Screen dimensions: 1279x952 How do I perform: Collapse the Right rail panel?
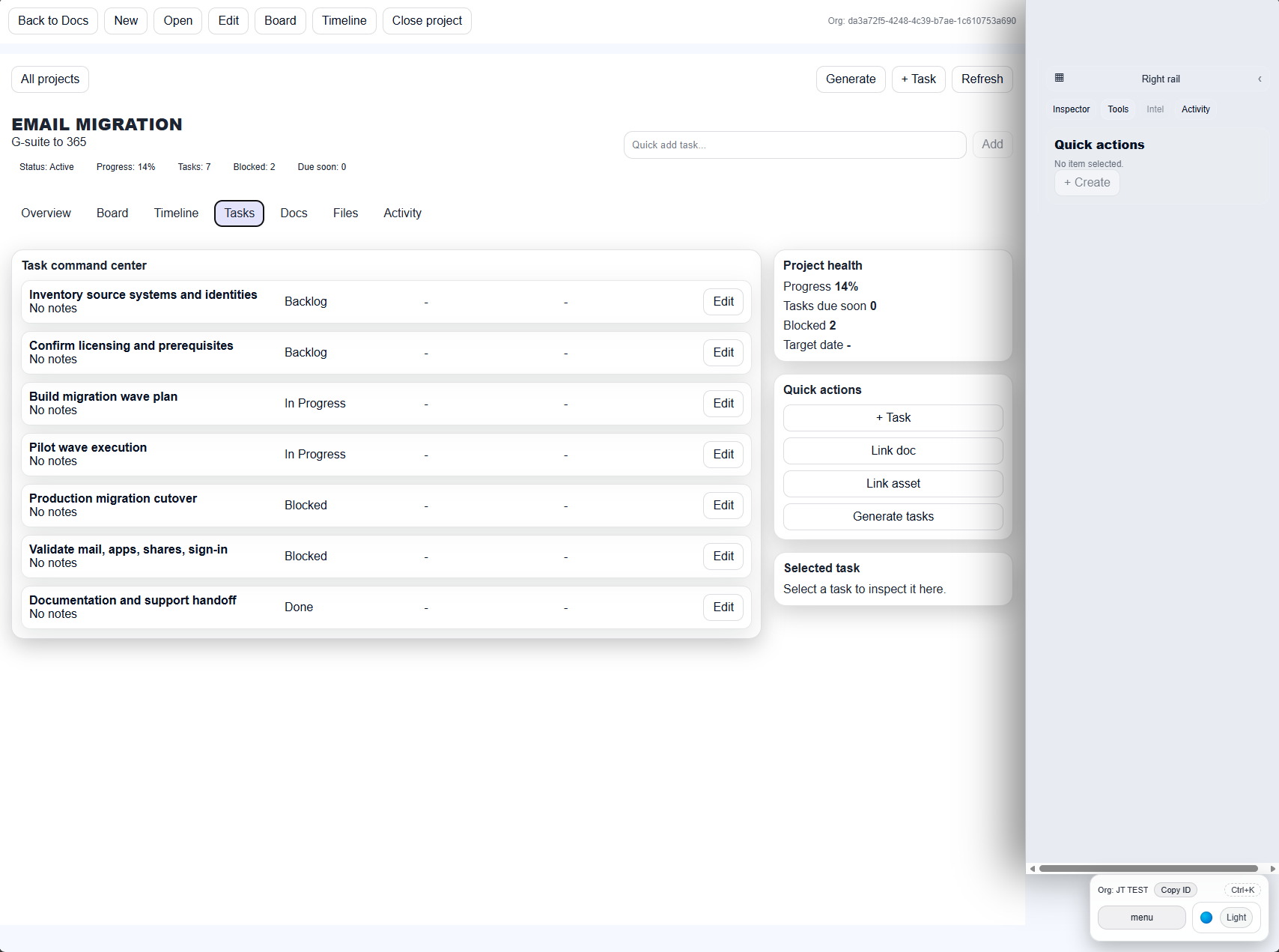click(1260, 79)
